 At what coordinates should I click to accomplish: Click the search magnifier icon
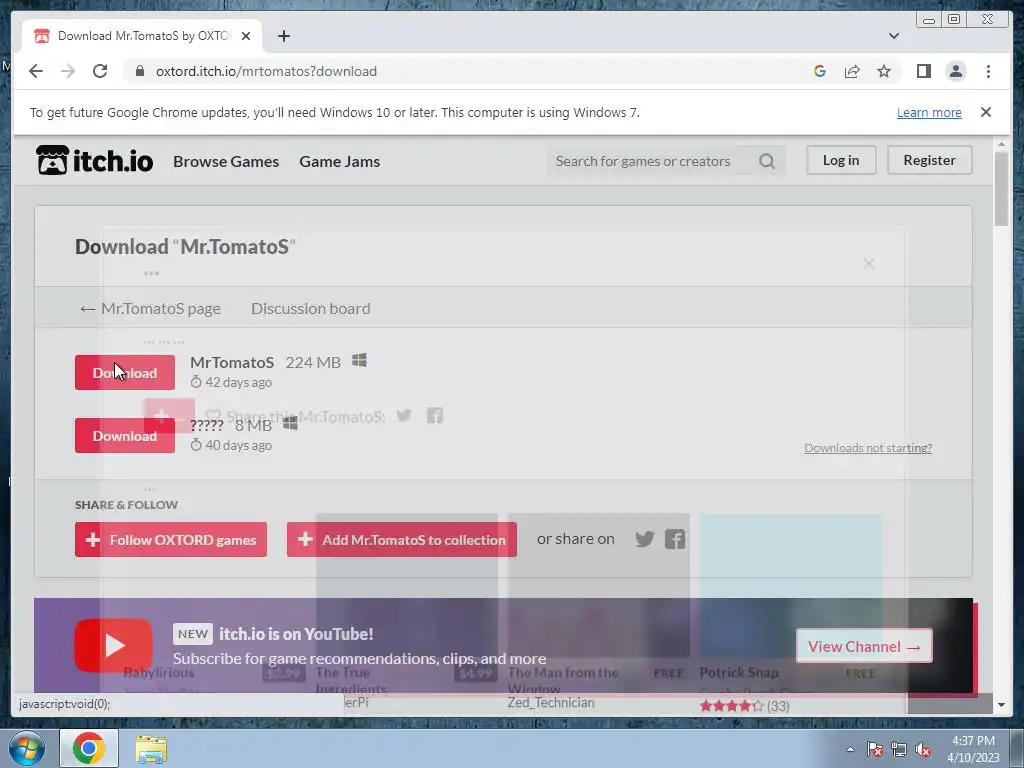(767, 161)
